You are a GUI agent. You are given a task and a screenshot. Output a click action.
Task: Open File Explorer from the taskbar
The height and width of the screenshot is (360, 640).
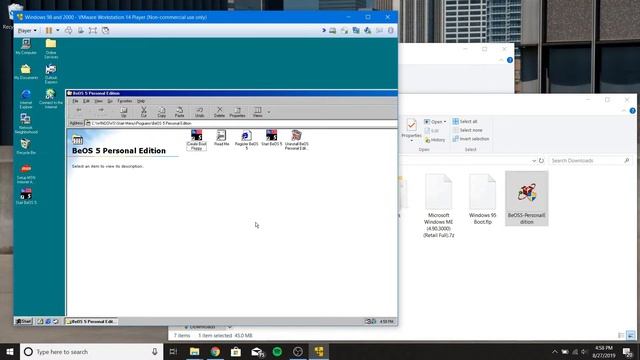point(195,351)
